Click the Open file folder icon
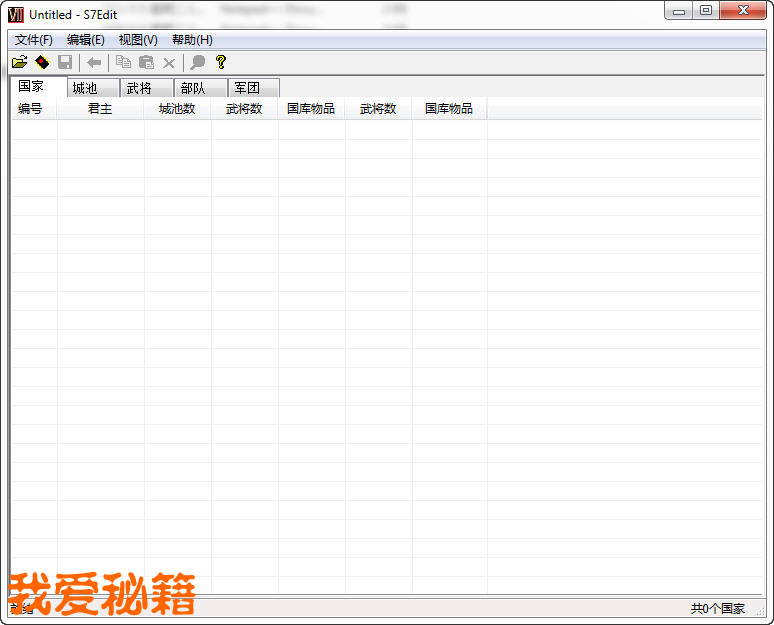 pyautogui.click(x=19, y=62)
